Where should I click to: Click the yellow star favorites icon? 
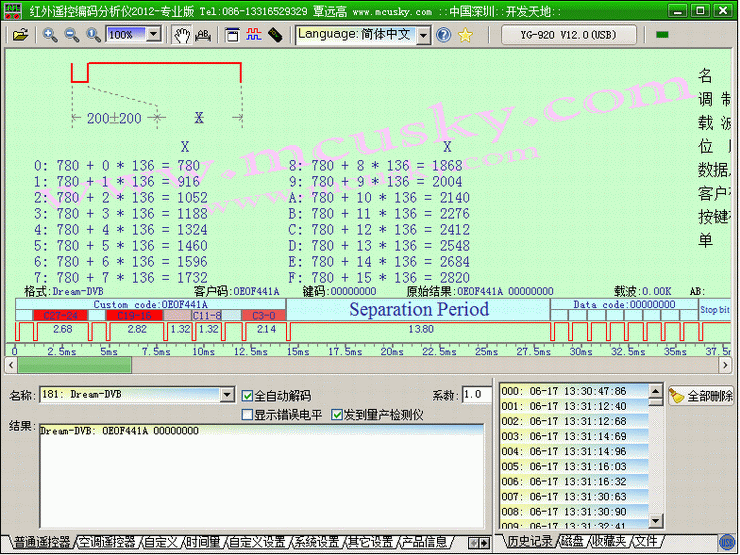[465, 34]
